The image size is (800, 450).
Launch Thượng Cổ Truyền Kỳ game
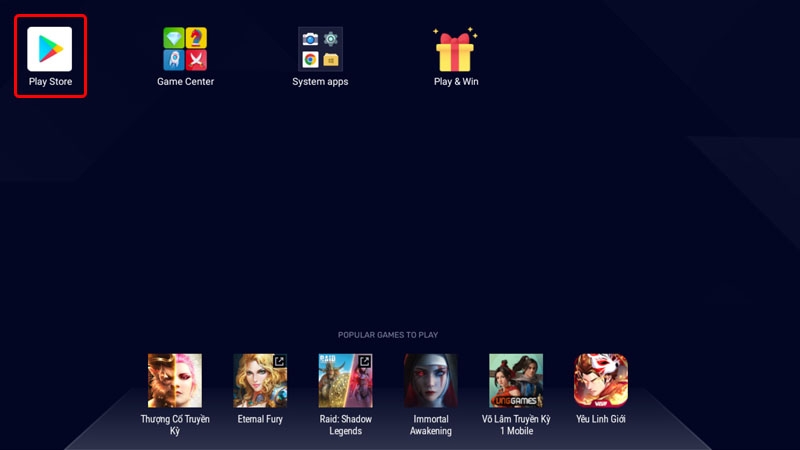coord(175,381)
